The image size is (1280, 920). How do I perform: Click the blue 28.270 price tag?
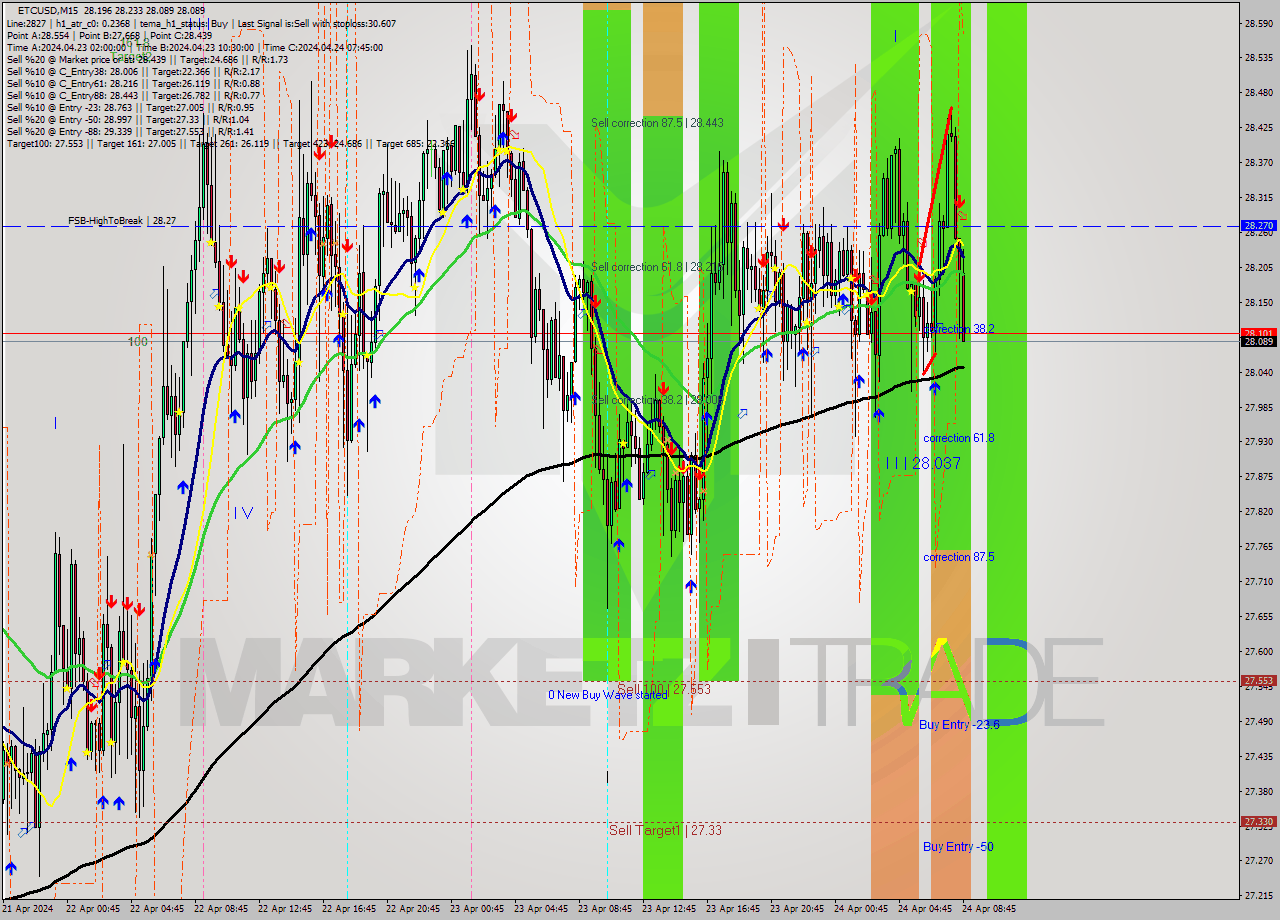[x=1258, y=226]
